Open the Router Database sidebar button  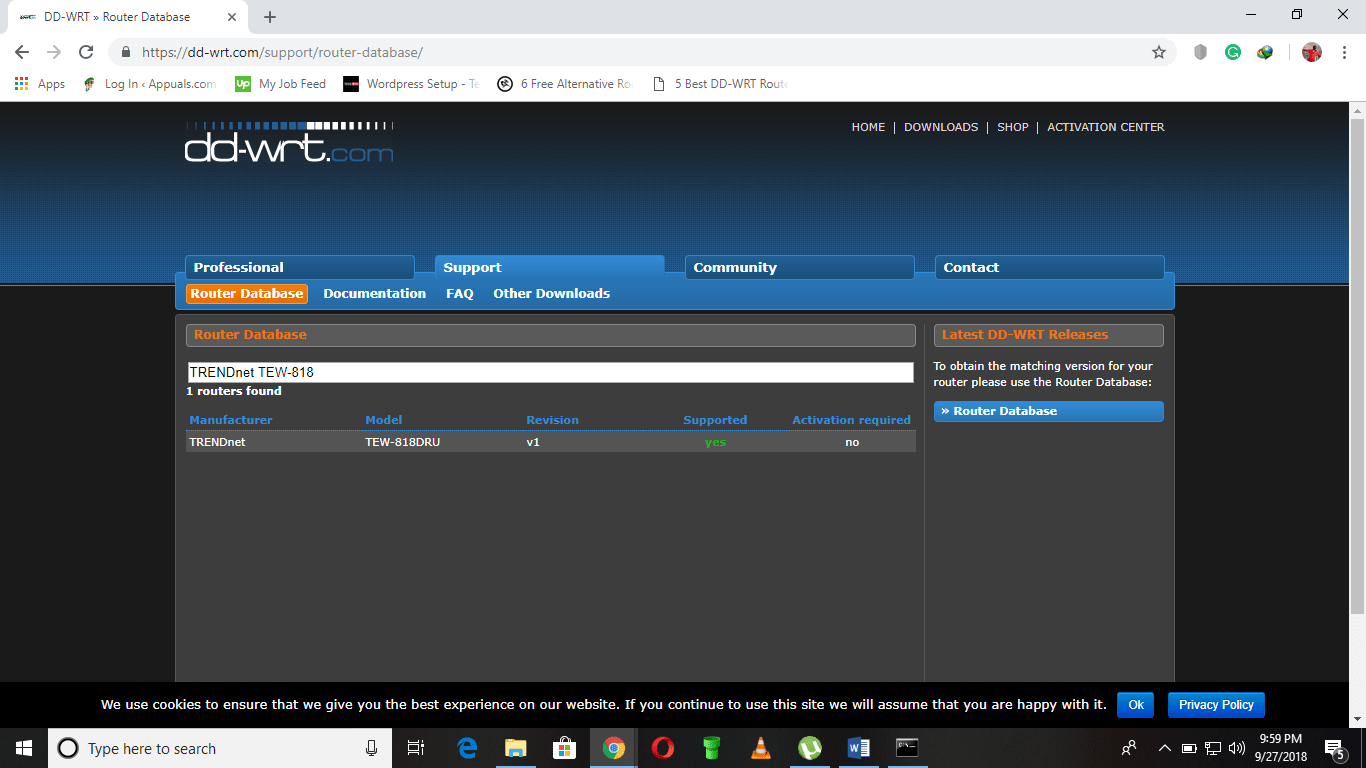tap(1049, 411)
